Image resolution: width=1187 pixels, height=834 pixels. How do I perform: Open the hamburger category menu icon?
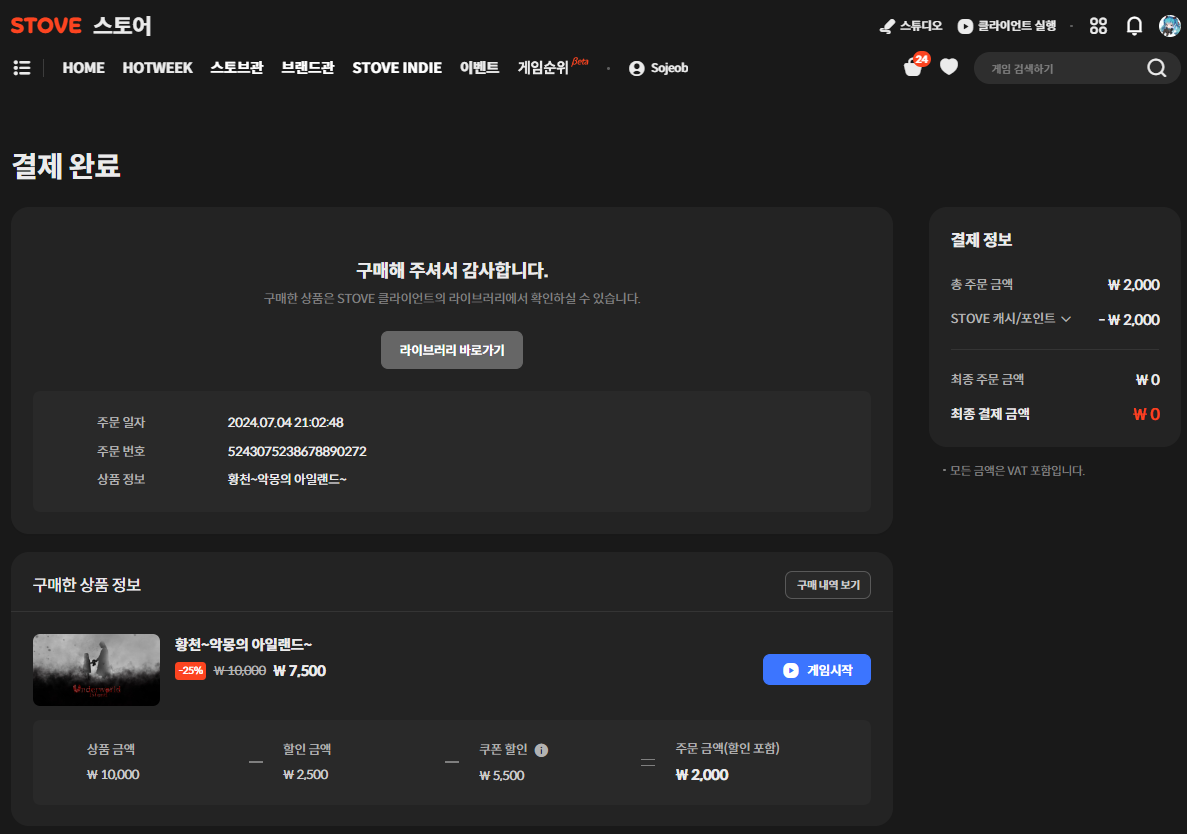click(x=22, y=68)
